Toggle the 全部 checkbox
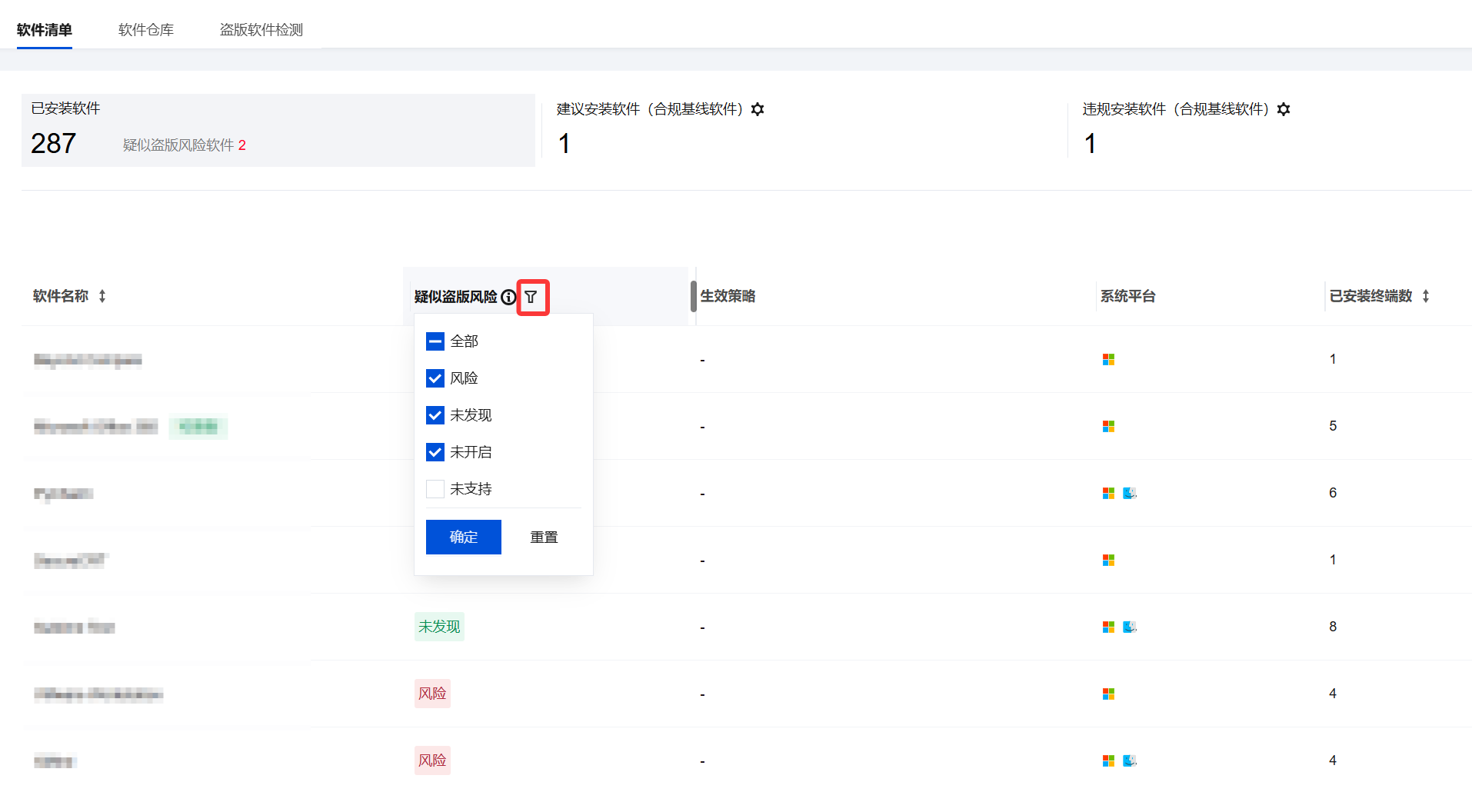This screenshot has height=812, width=1472. [435, 341]
